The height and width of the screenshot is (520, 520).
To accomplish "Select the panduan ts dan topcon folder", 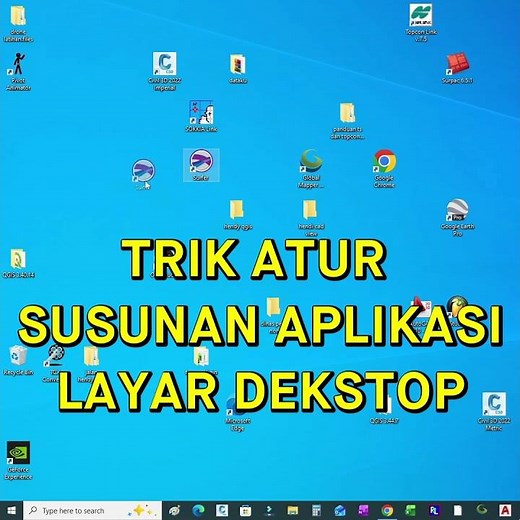I will click(347, 121).
